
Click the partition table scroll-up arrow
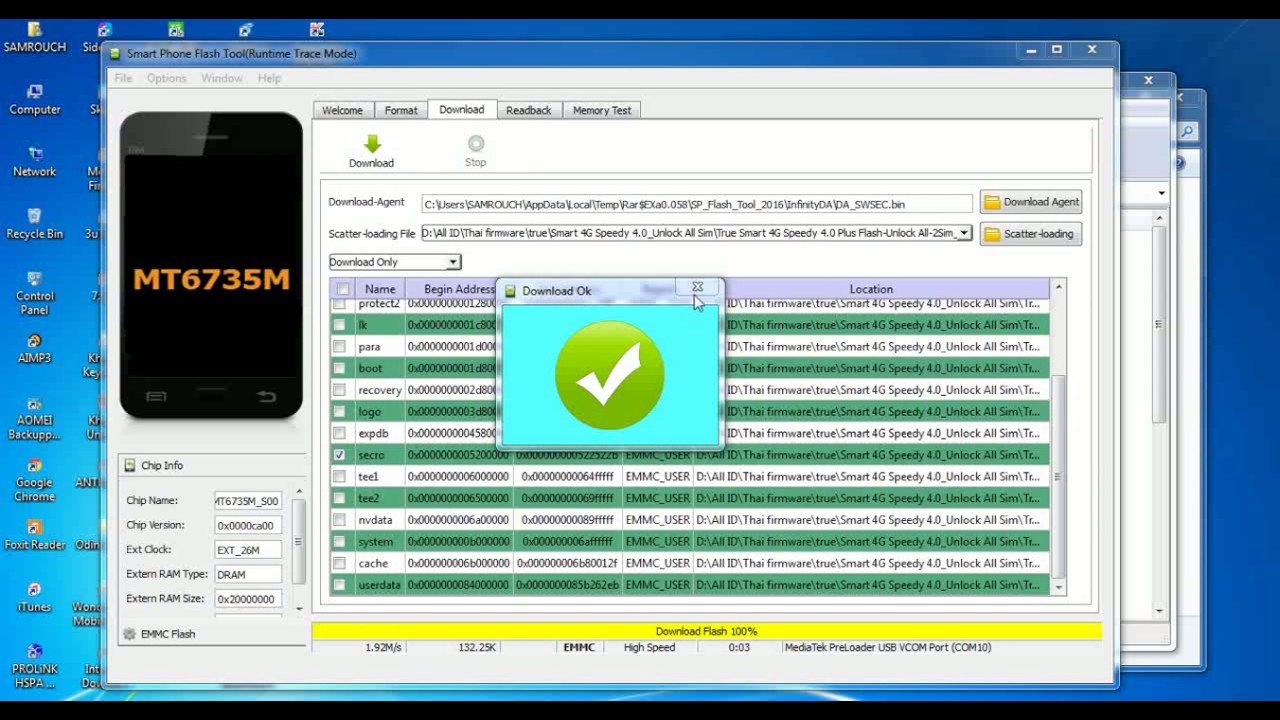[1058, 288]
